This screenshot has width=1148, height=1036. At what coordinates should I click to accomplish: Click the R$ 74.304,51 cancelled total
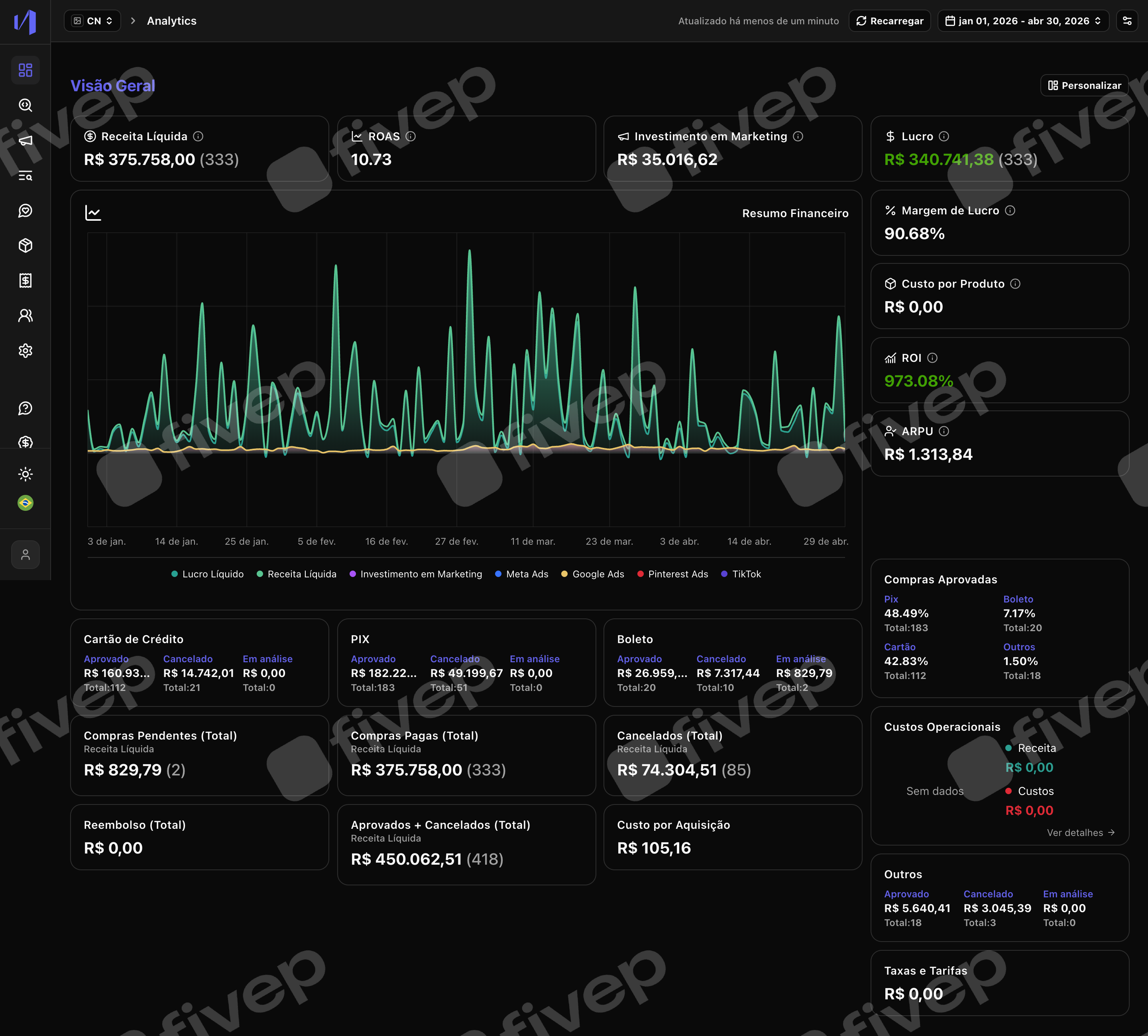(667, 770)
